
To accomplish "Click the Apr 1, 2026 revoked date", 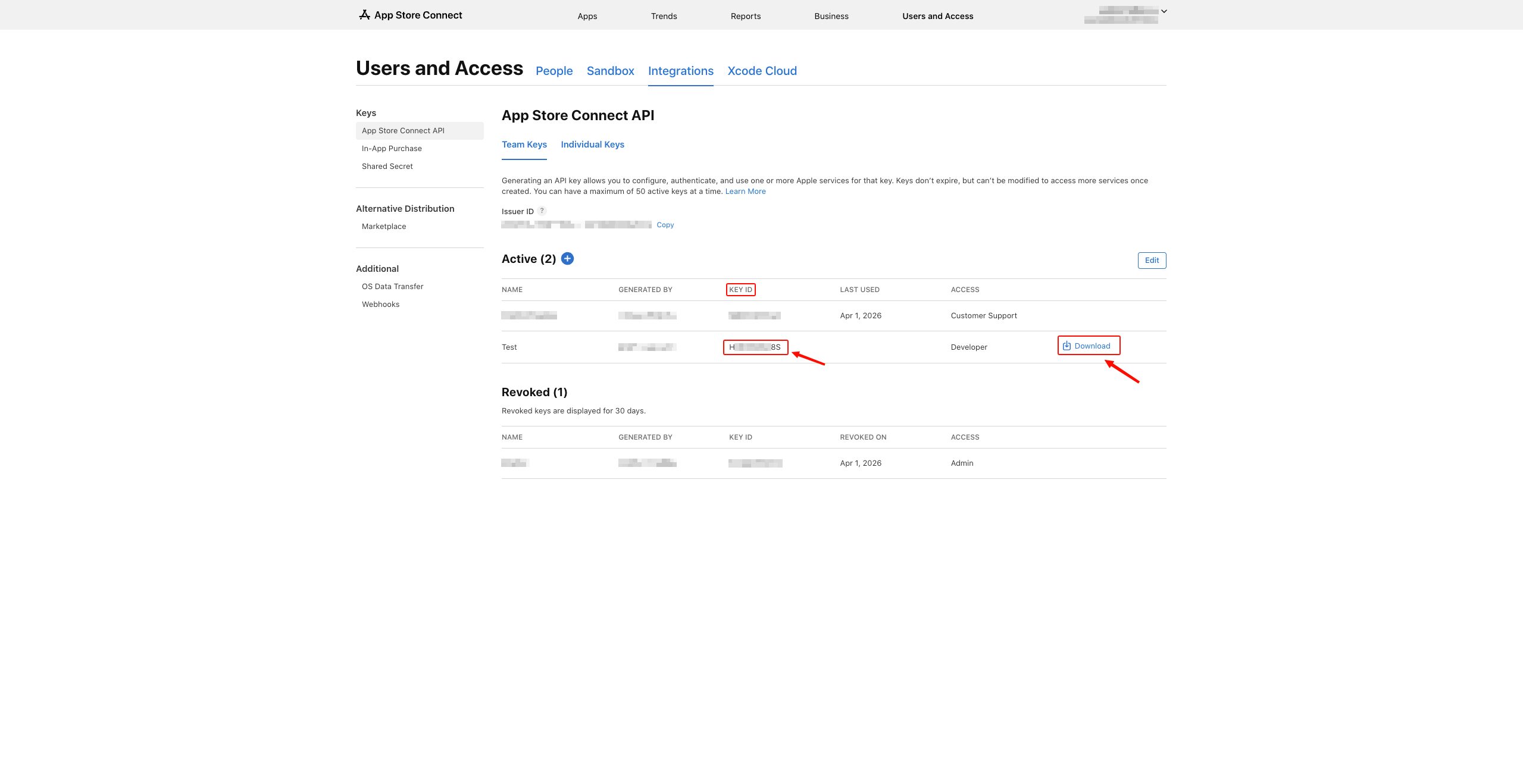I will tap(861, 463).
